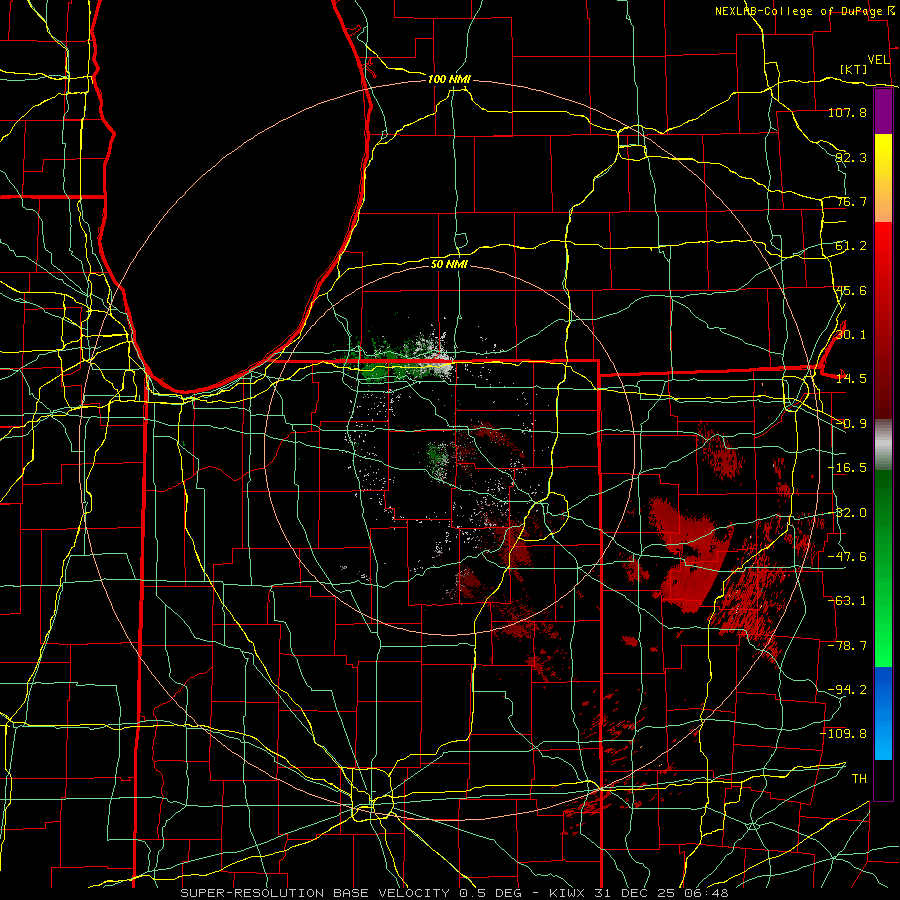This screenshot has height=900, width=900.
Task: Click the VEL legend title
Action: tap(878, 60)
